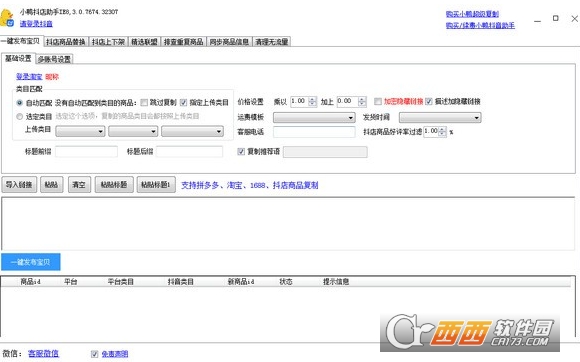Select the 基础设置 sub-tab
The height and width of the screenshot is (362, 580).
(x=18, y=58)
